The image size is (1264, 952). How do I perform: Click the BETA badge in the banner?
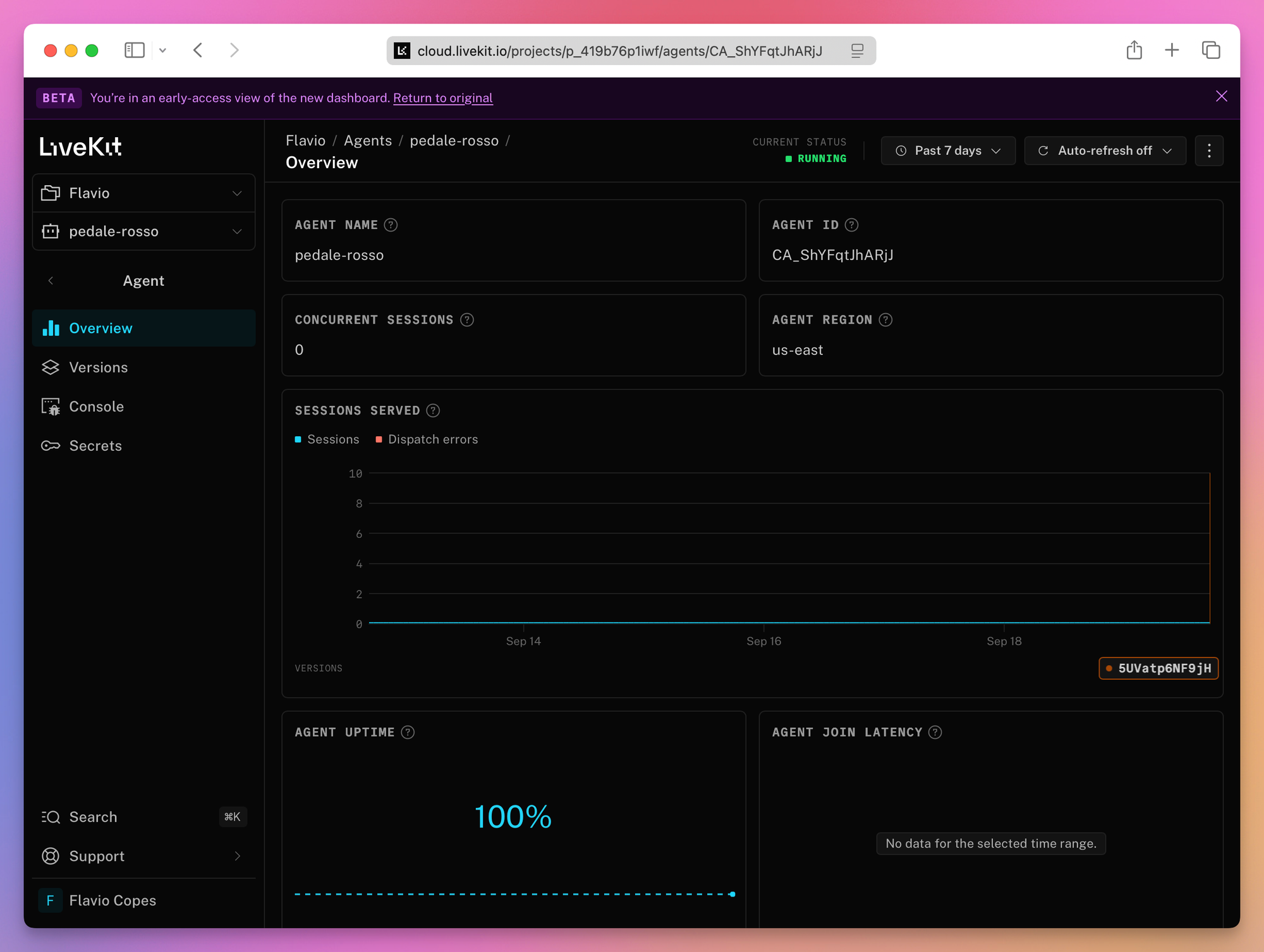tap(59, 98)
